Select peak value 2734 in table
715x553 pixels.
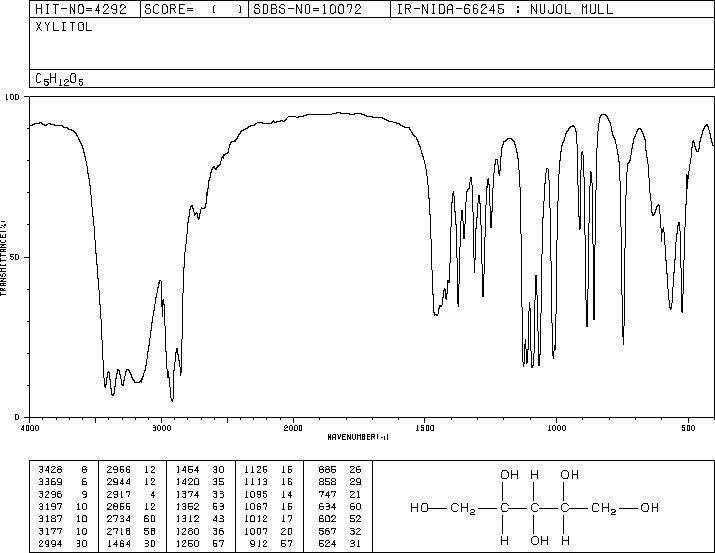click(x=119, y=519)
